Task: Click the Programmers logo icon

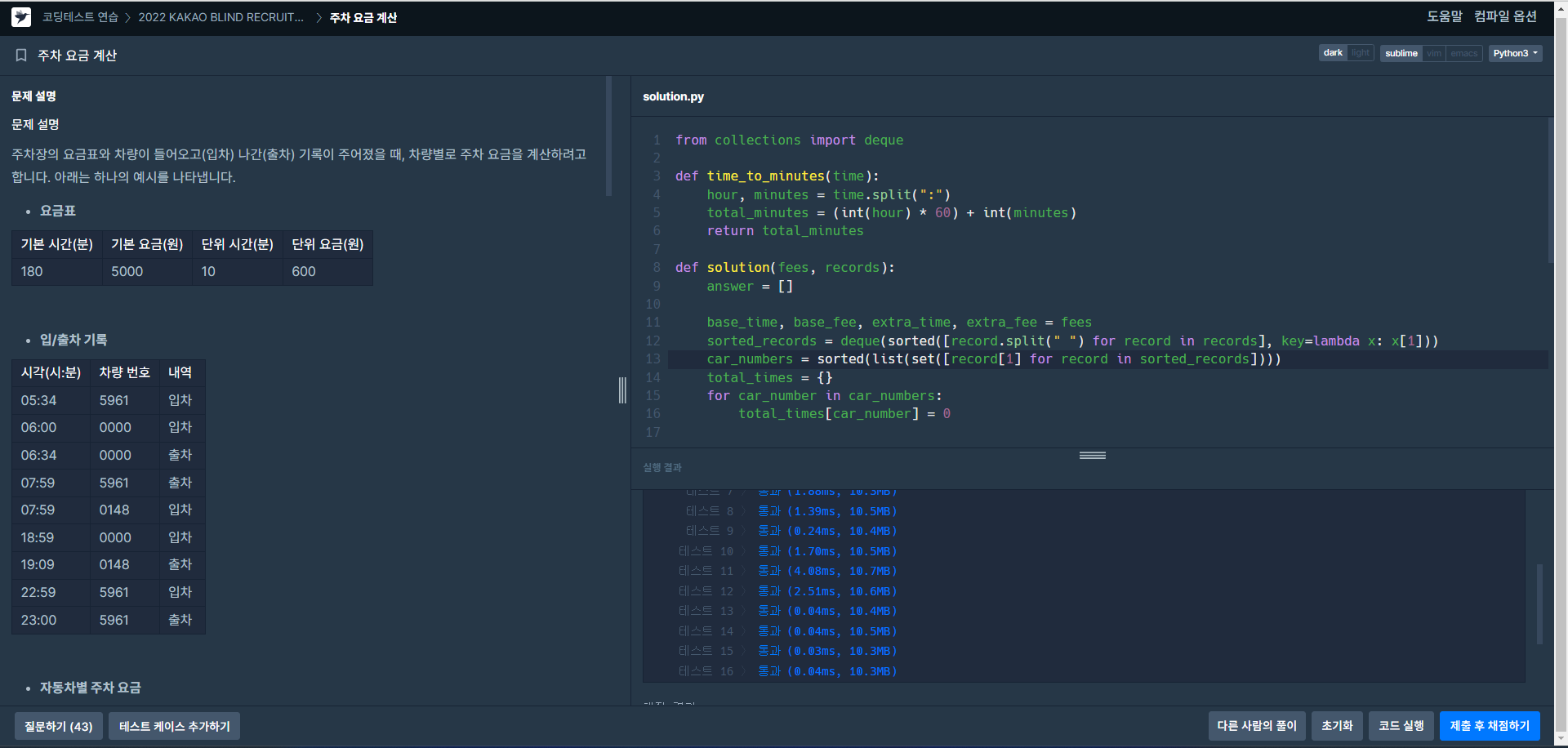Action: pyautogui.click(x=21, y=17)
